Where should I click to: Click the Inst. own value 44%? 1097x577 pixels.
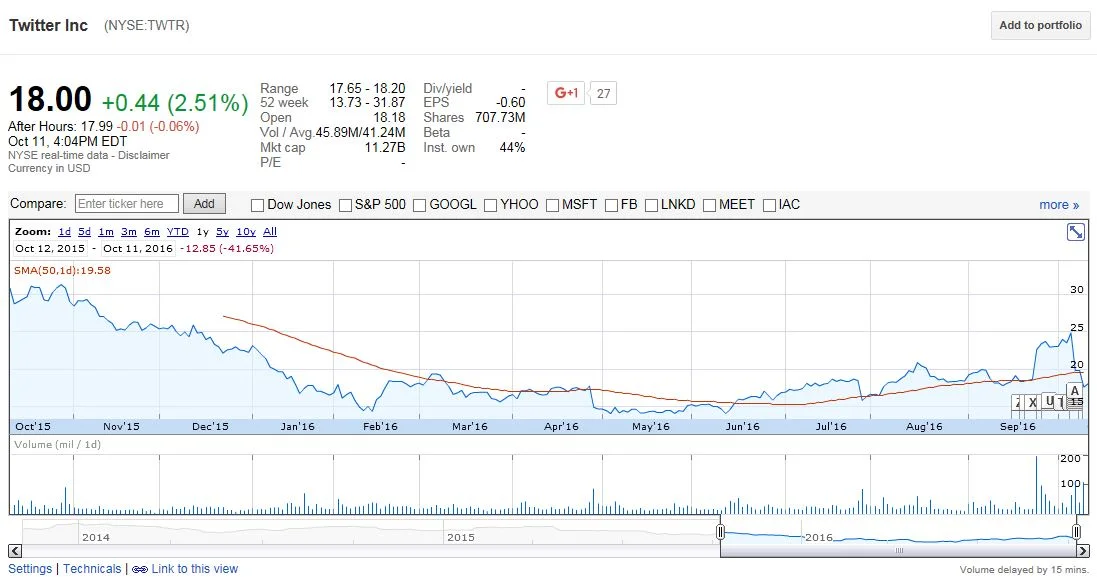(x=512, y=147)
